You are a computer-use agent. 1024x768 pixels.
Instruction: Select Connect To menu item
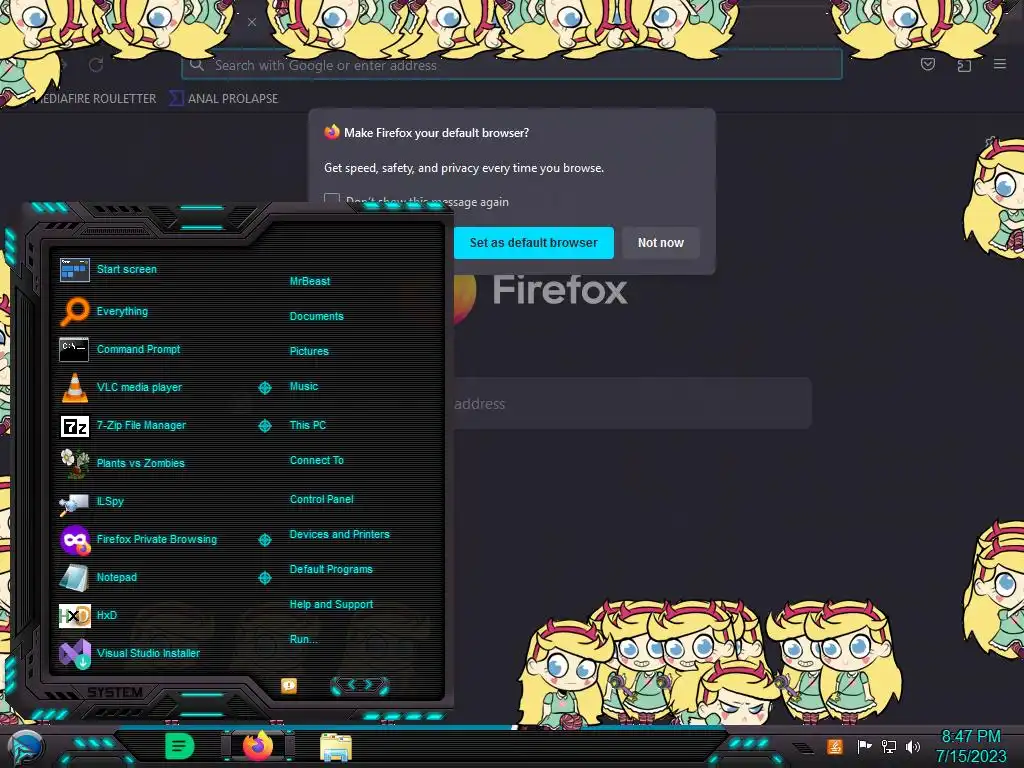click(x=317, y=460)
